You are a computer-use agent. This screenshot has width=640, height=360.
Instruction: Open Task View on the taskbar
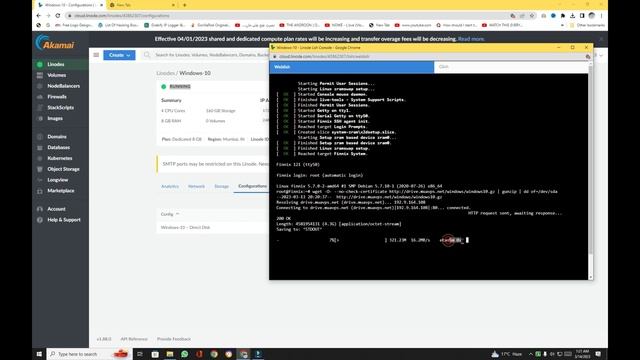click(x=140, y=354)
